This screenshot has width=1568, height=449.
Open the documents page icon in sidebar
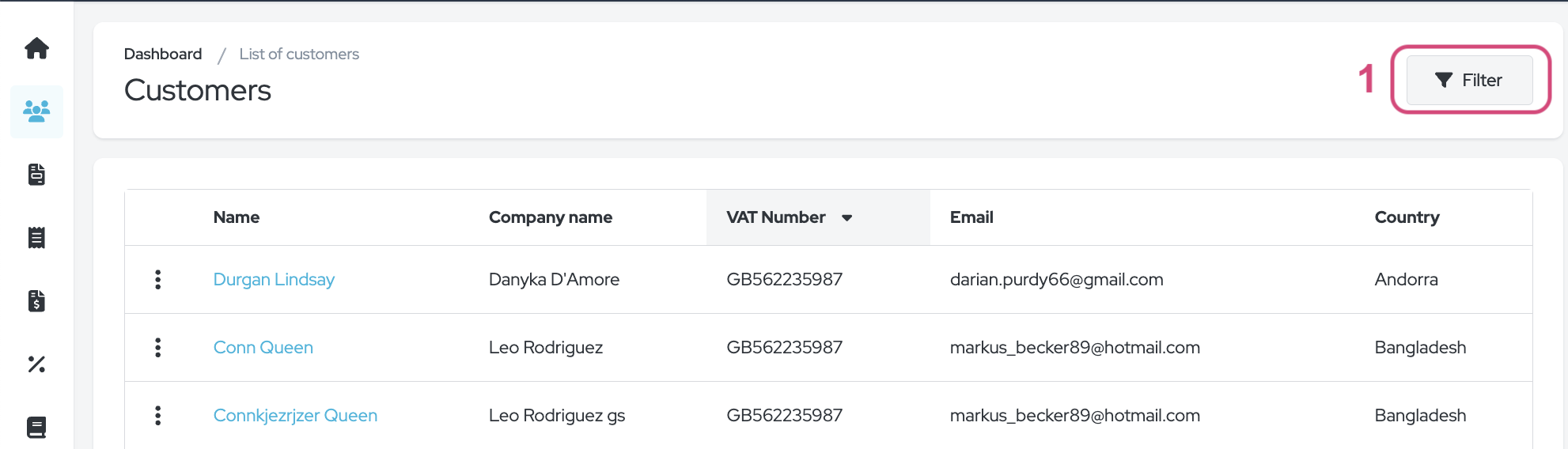(x=36, y=175)
